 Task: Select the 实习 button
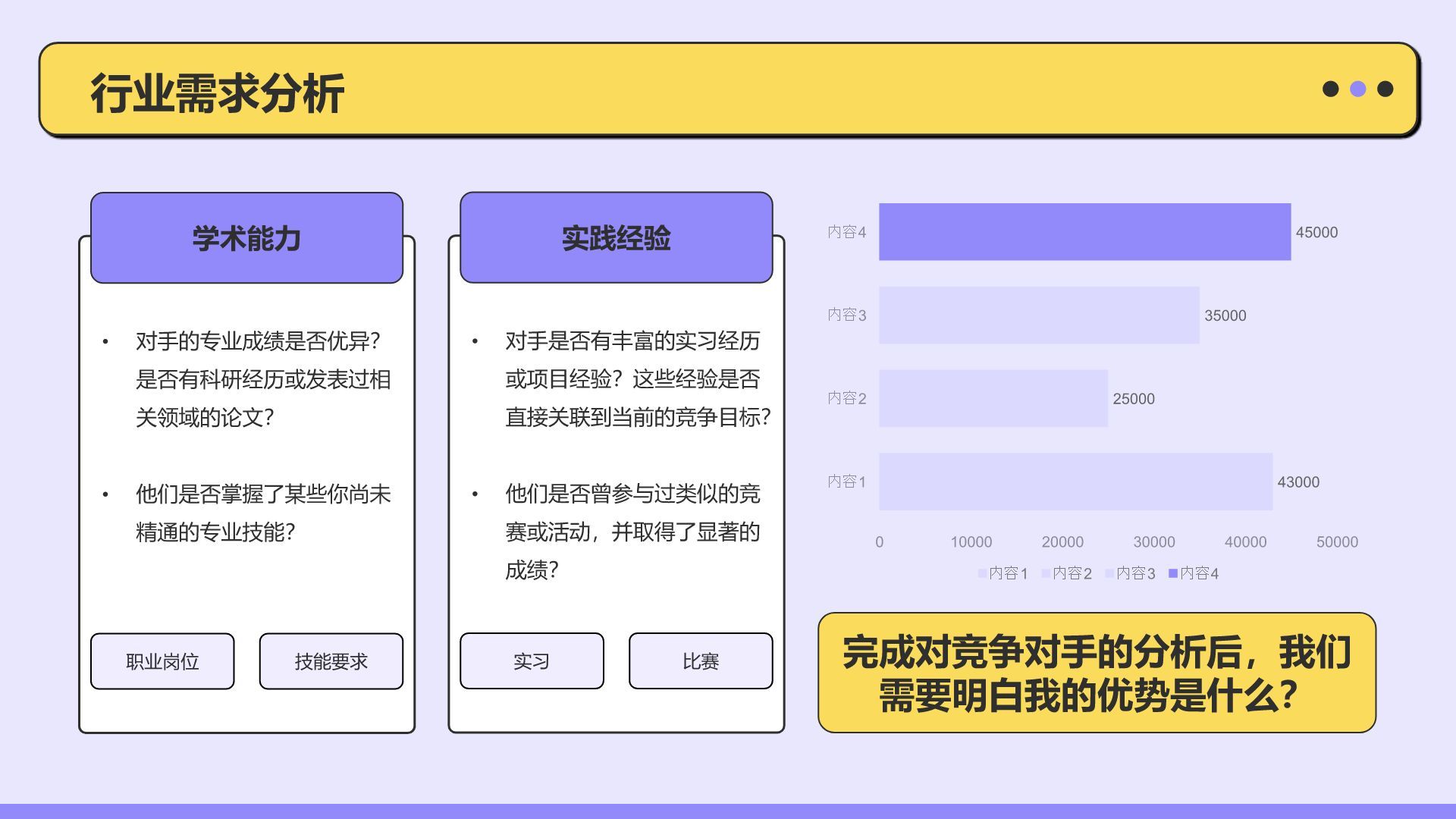(532, 661)
